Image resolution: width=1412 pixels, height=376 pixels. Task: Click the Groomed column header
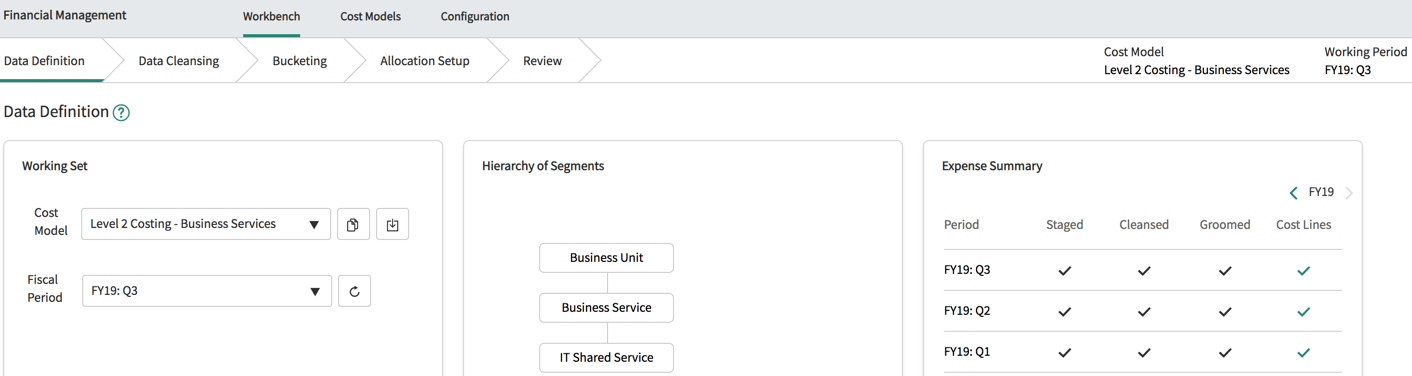coord(1225,225)
